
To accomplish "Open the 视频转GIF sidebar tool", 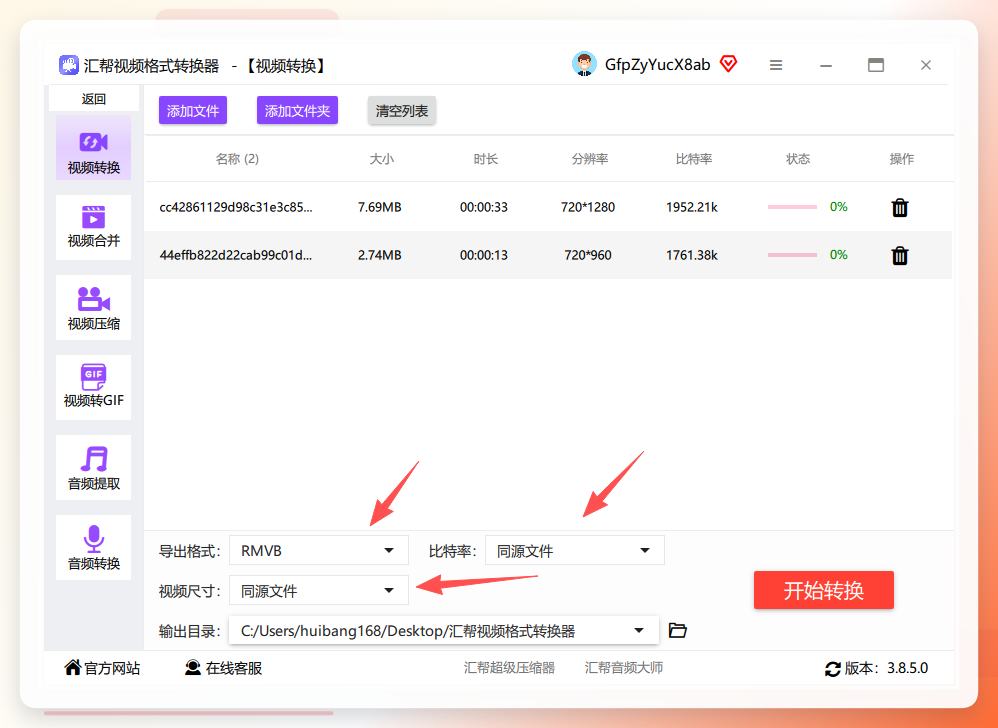I will pos(94,387).
